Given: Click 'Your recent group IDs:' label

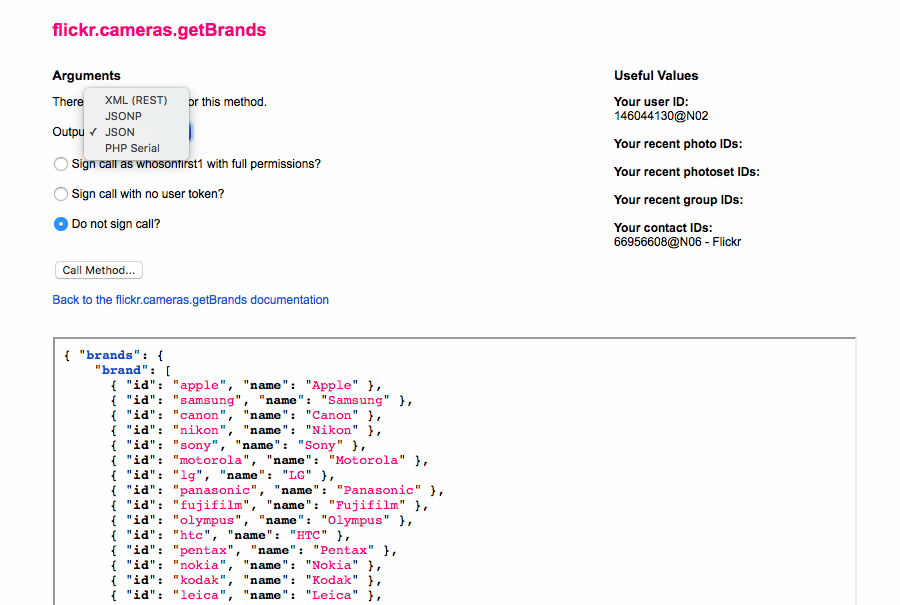Looking at the screenshot, I should [678, 200].
